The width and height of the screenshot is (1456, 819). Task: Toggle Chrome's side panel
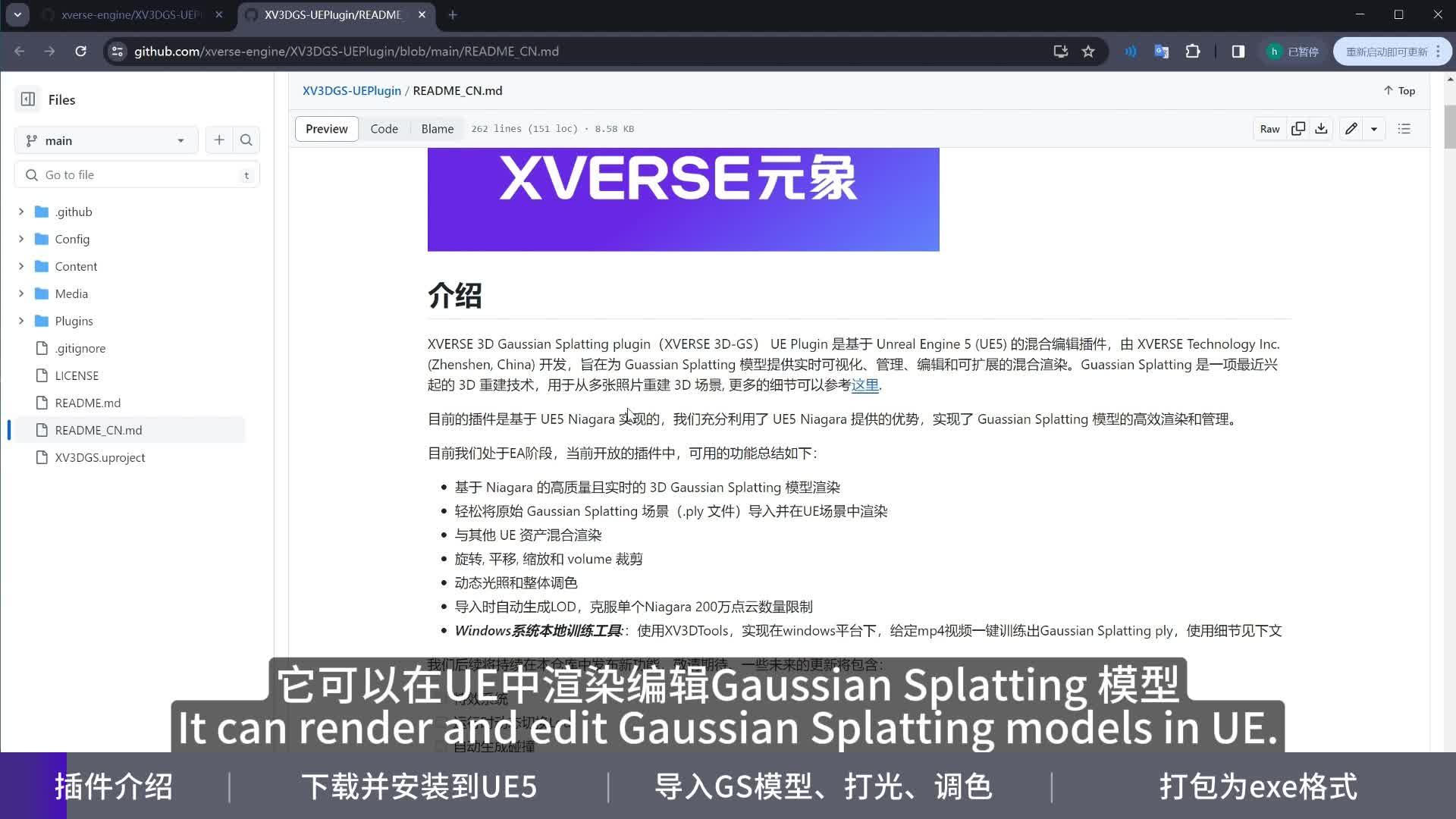[x=1238, y=51]
